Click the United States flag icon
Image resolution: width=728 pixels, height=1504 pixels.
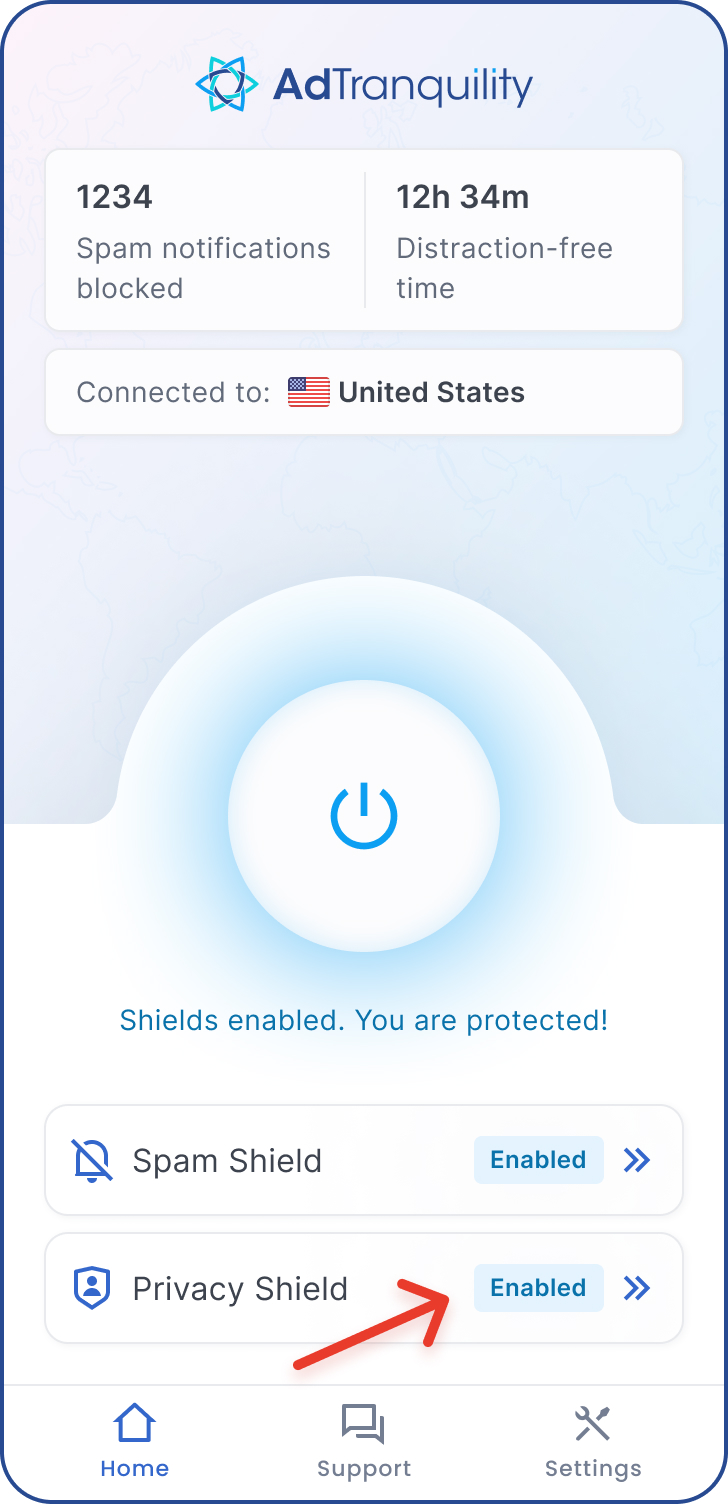click(309, 392)
